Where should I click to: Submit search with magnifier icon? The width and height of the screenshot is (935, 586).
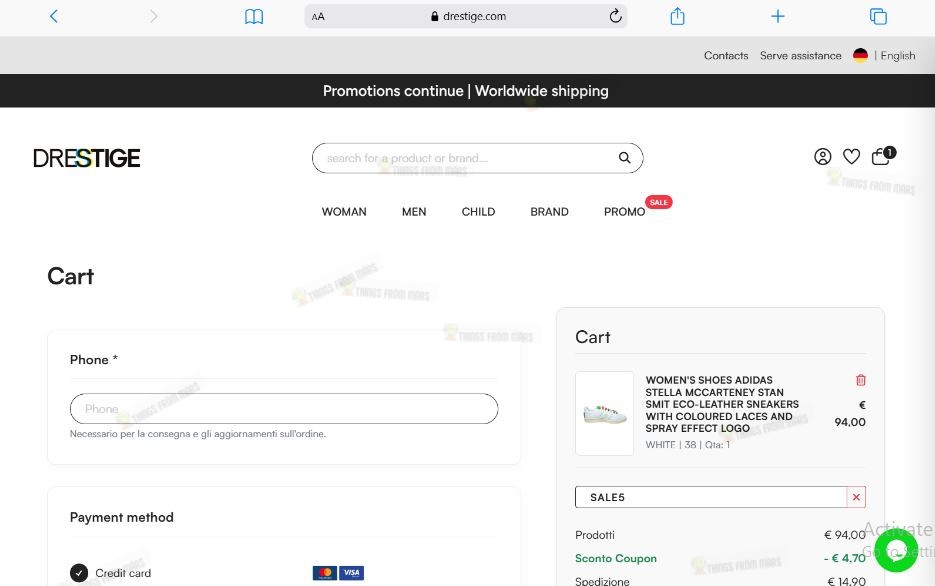pyautogui.click(x=624, y=158)
